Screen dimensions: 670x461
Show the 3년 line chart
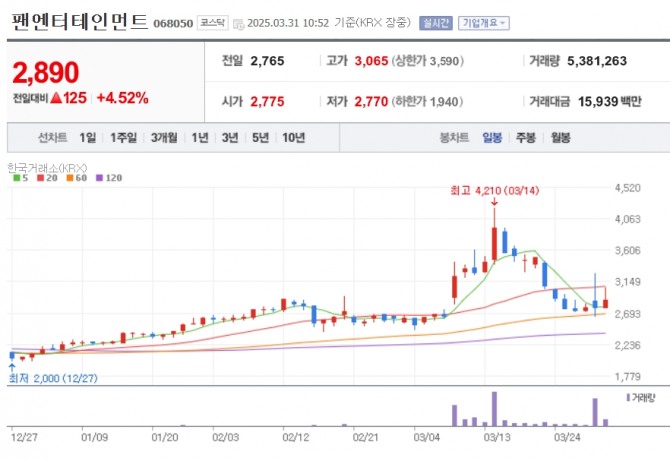tap(230, 138)
